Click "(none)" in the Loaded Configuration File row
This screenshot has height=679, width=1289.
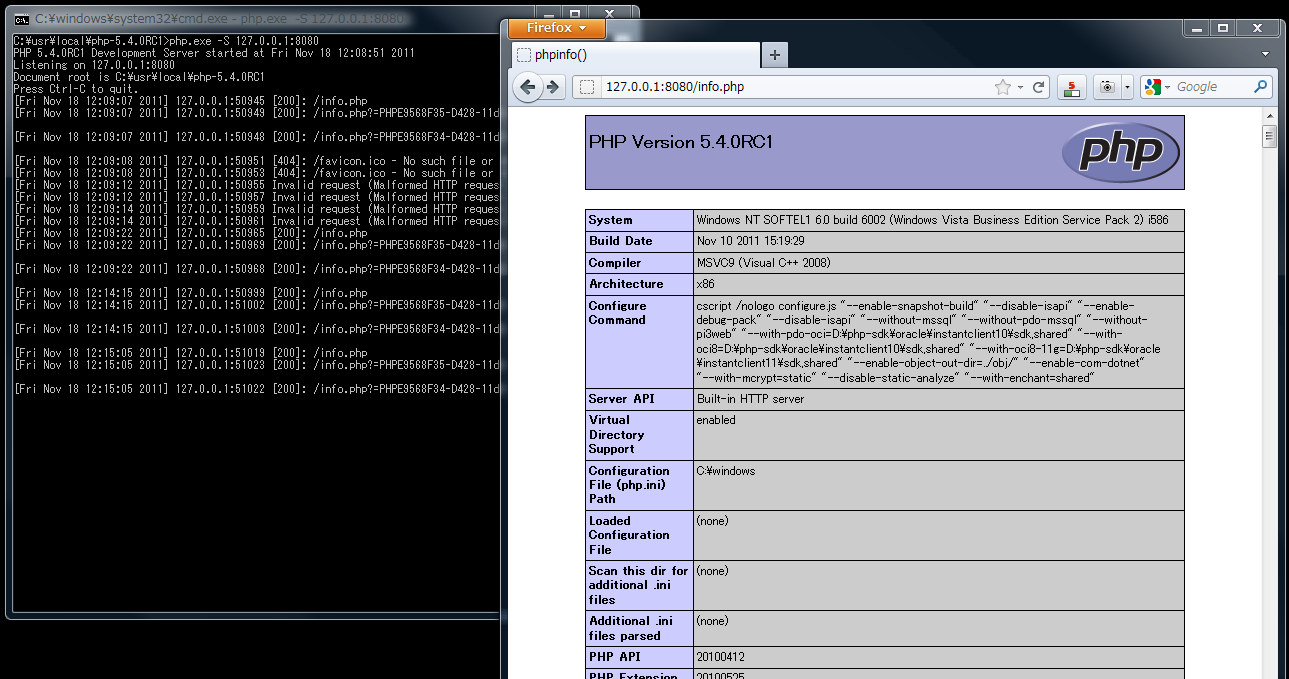click(x=712, y=521)
